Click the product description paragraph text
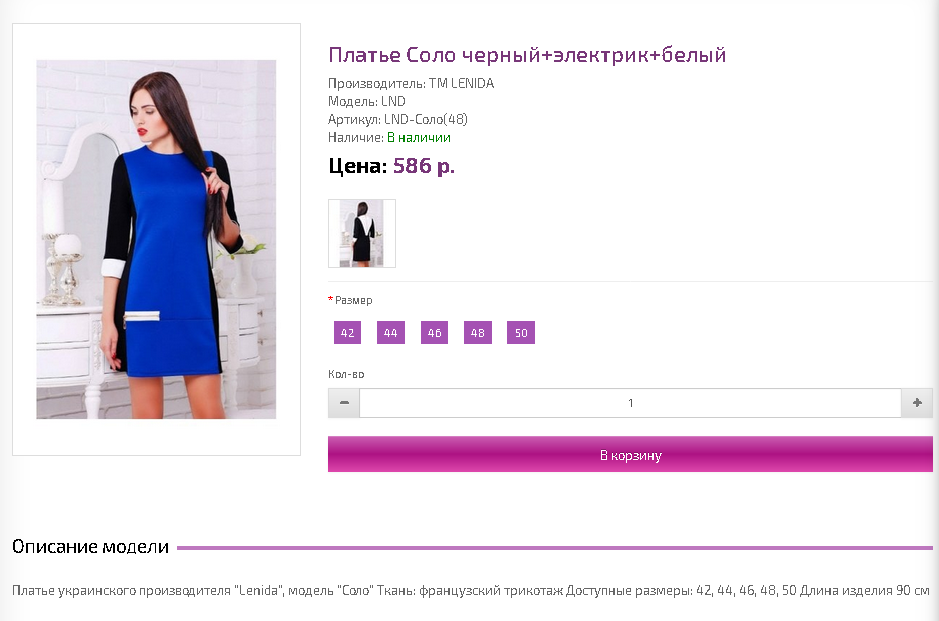This screenshot has width=939, height=621. click(470, 590)
